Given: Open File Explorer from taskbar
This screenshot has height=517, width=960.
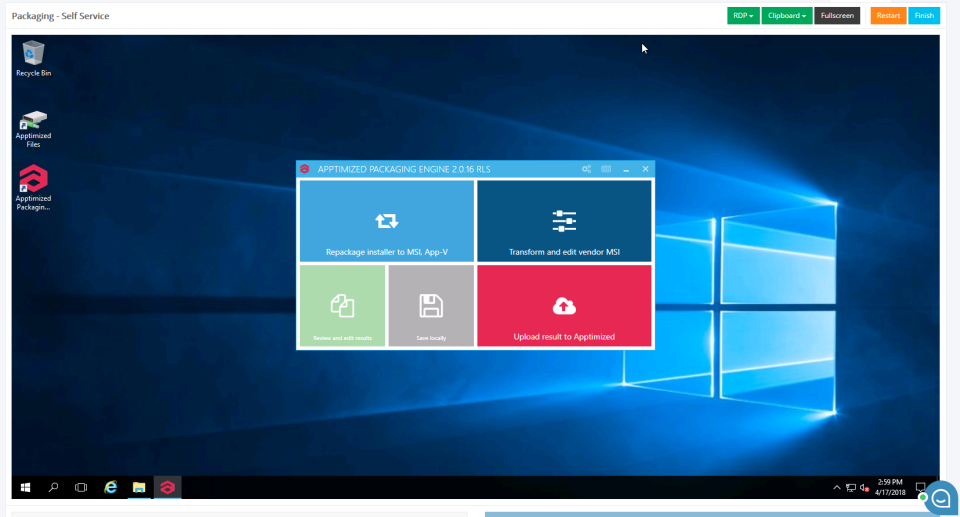Looking at the screenshot, I should 139,488.
